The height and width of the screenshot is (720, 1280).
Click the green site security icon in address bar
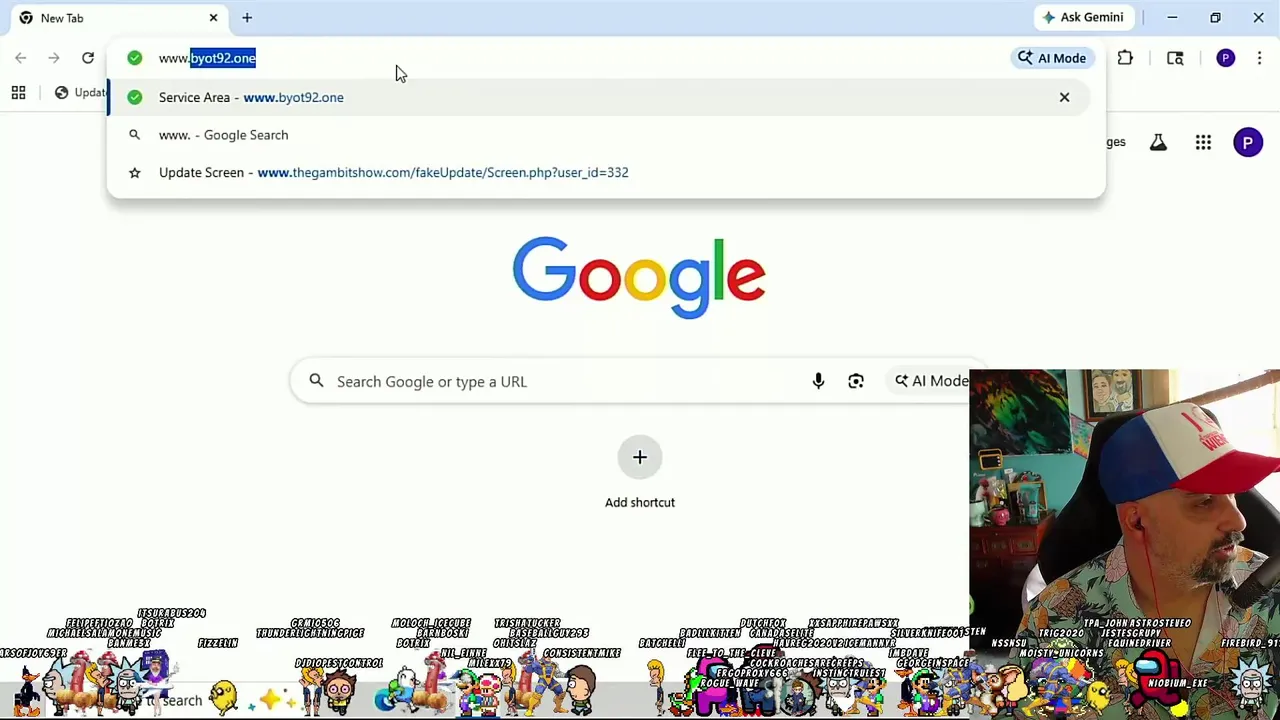135,58
